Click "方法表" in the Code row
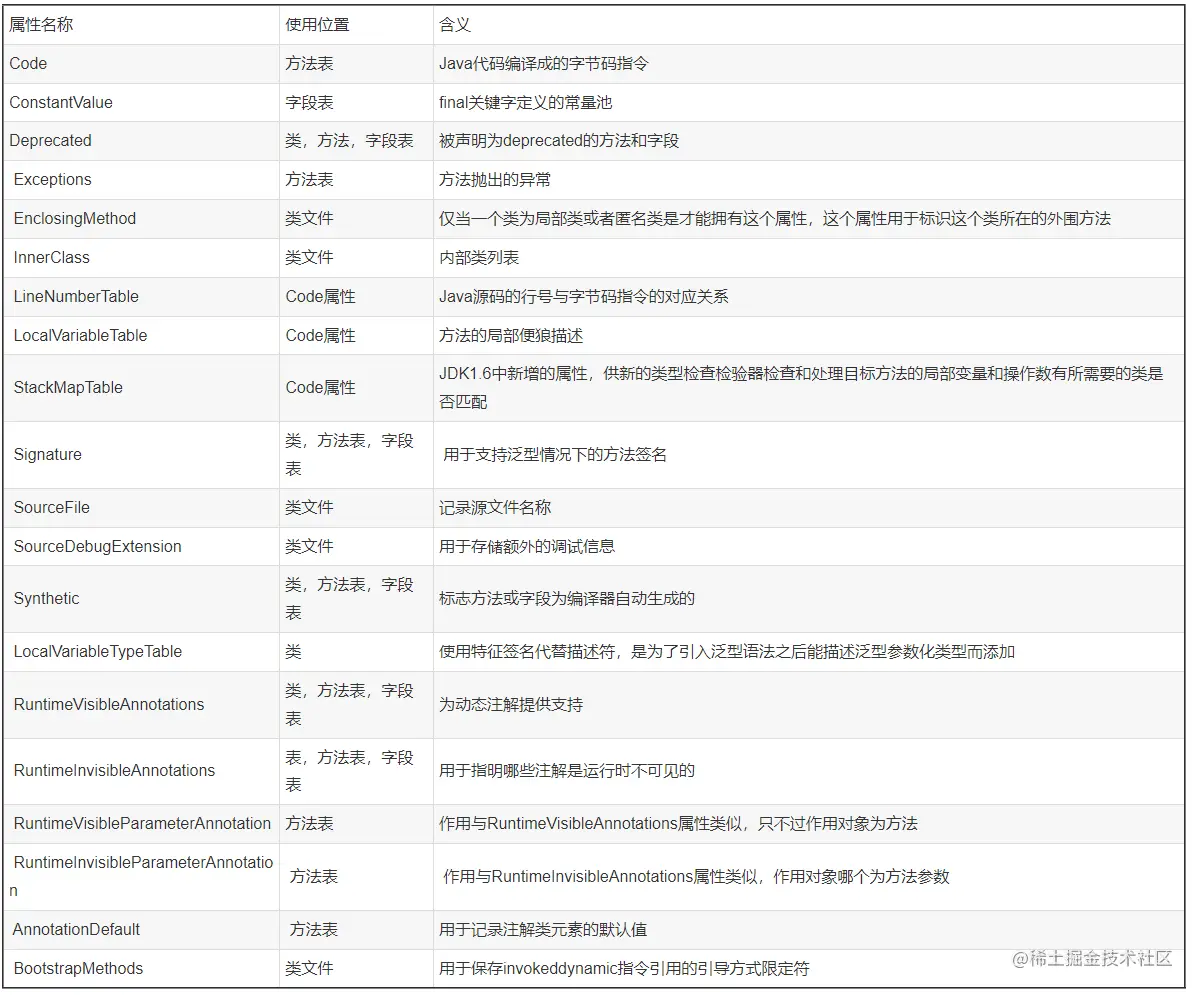 309,63
